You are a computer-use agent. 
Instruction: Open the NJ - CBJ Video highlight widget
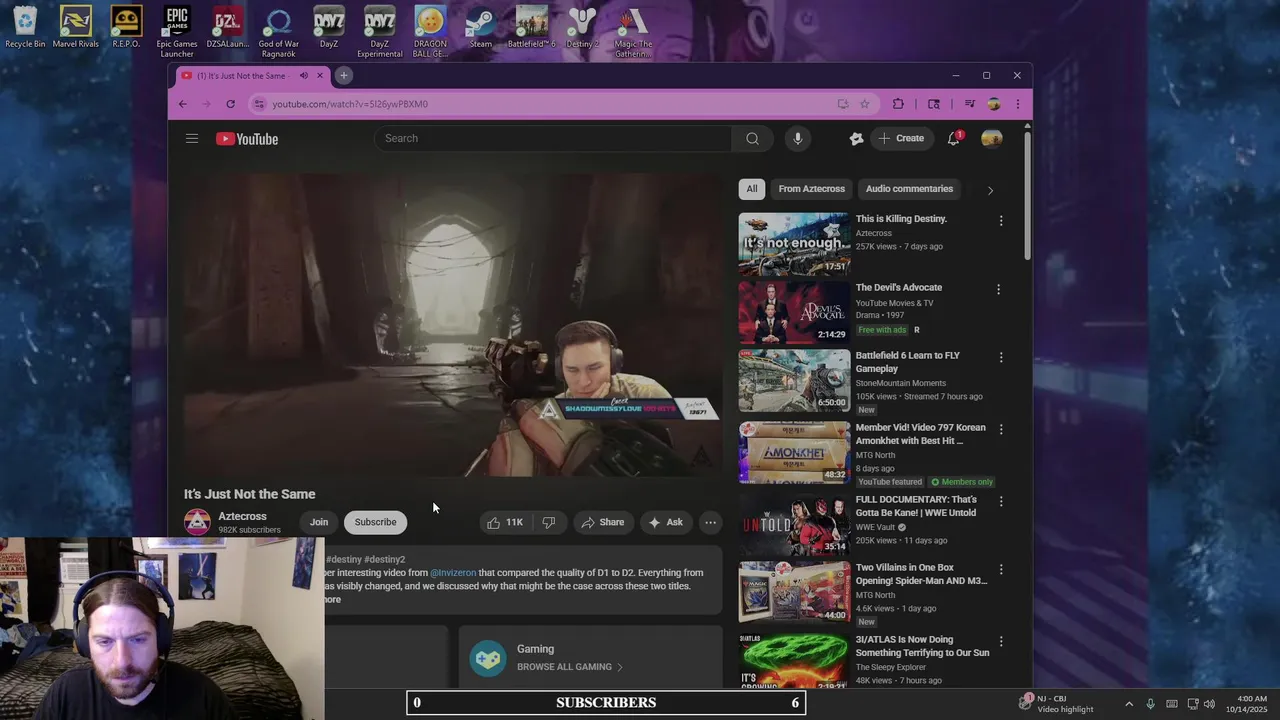pos(1056,704)
